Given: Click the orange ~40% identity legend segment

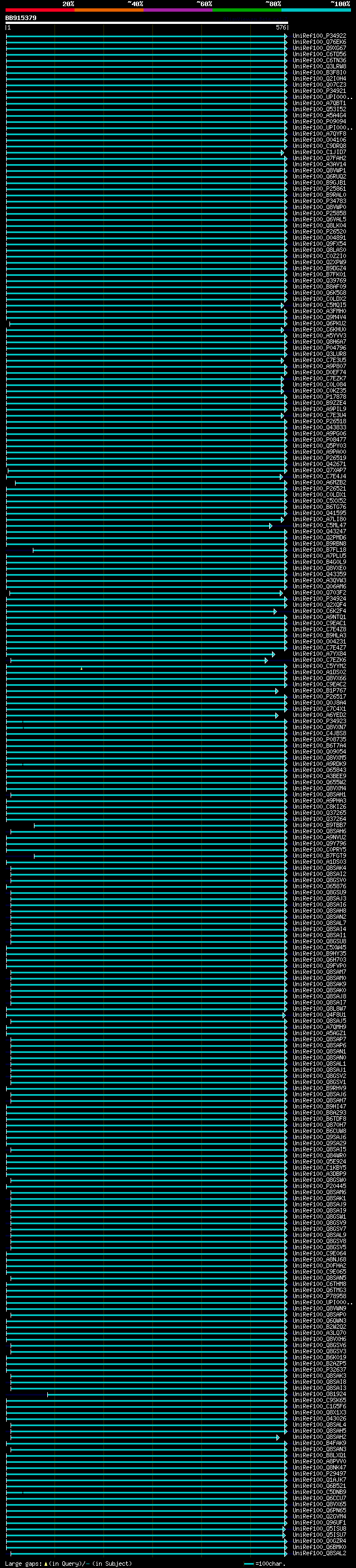Looking at the screenshot, I should tap(109, 10).
